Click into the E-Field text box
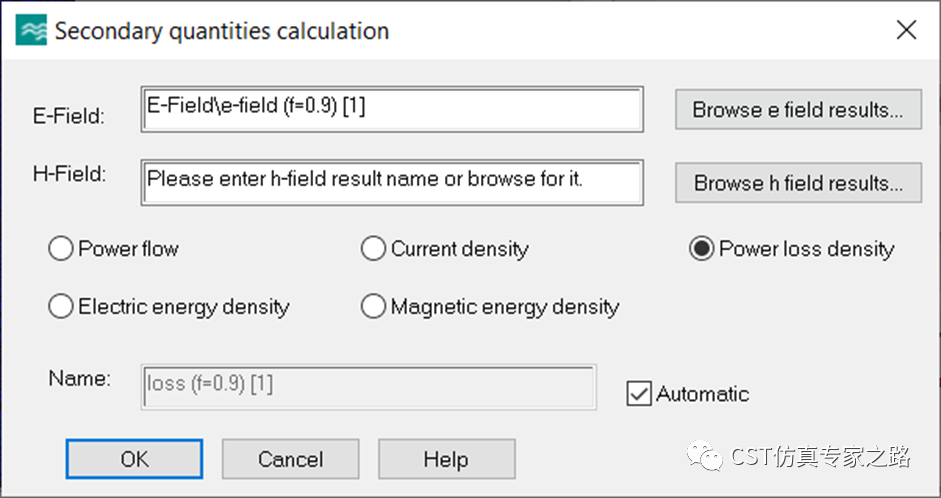The image size is (941, 498). pyautogui.click(x=392, y=109)
